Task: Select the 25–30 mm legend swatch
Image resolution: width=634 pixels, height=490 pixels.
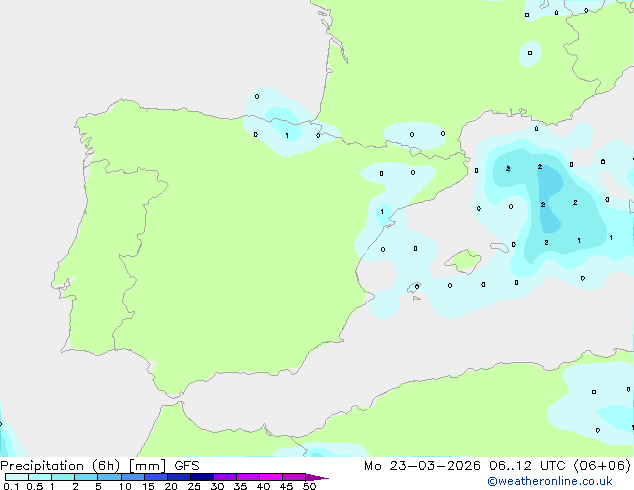Action: point(202,477)
